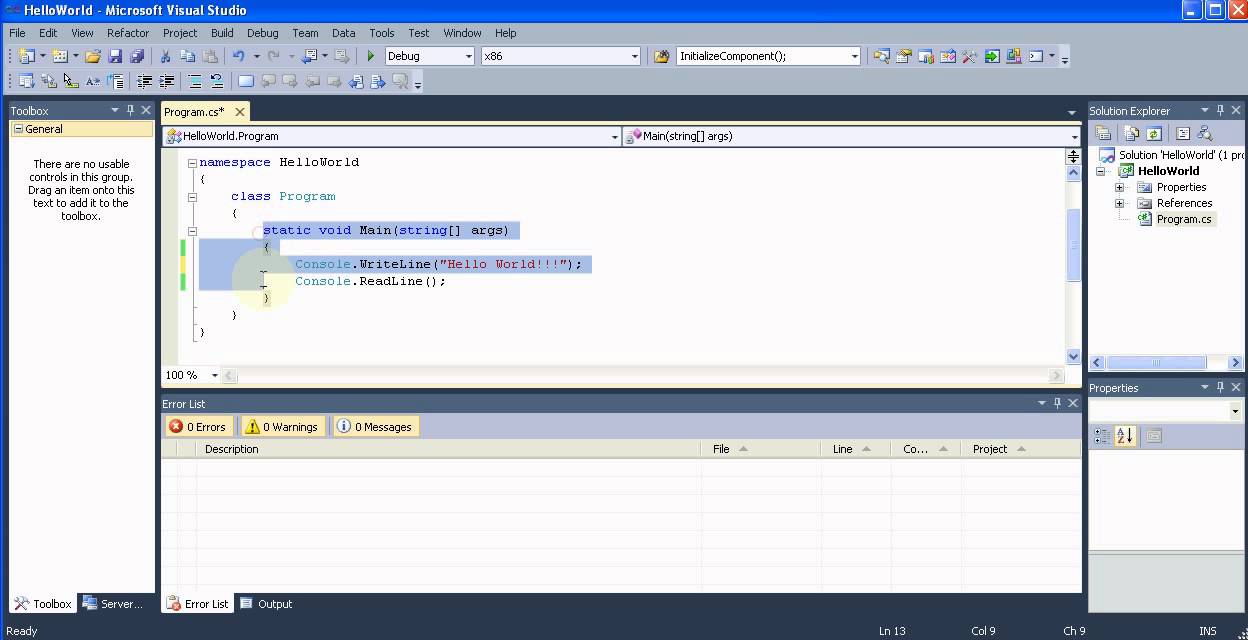Toggle alphabetical sort in Properties panel
This screenshot has width=1248, height=640.
(1125, 436)
